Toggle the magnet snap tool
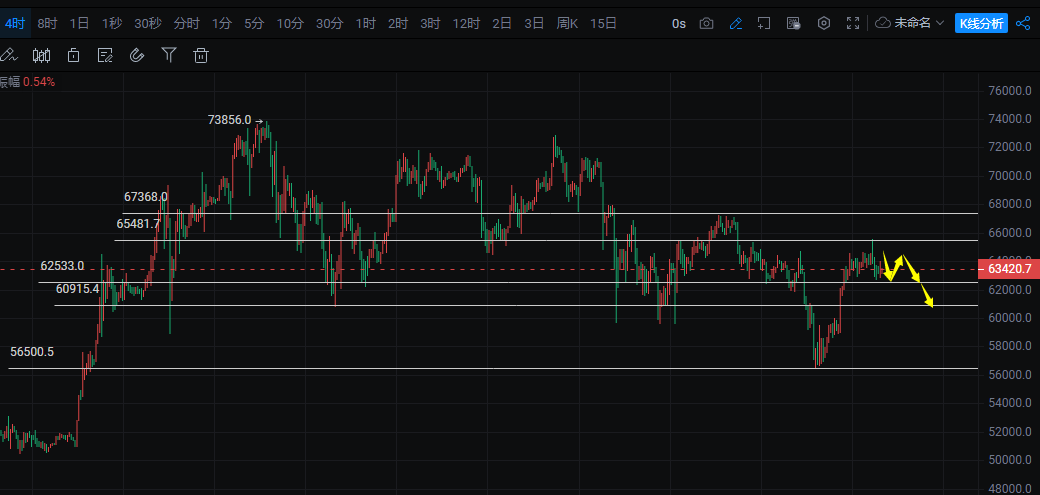This screenshot has width=1040, height=495. 137,55
